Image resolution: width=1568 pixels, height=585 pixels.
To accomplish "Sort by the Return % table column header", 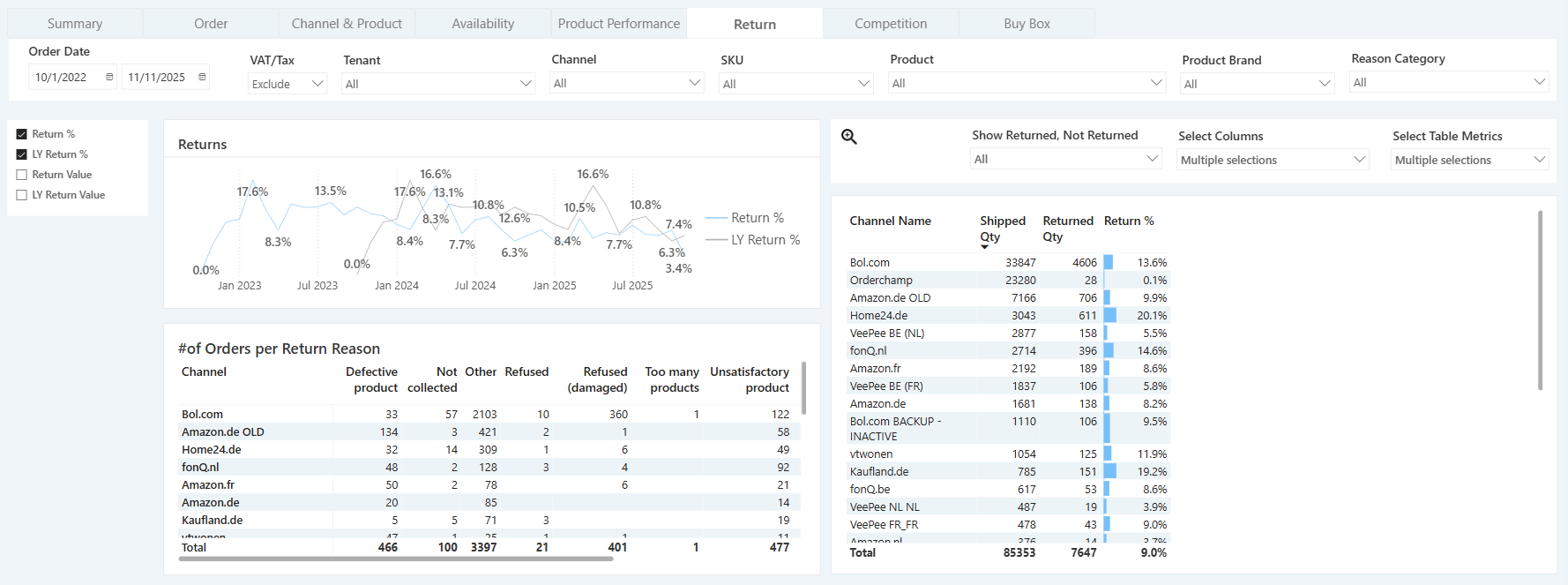I will (1129, 221).
